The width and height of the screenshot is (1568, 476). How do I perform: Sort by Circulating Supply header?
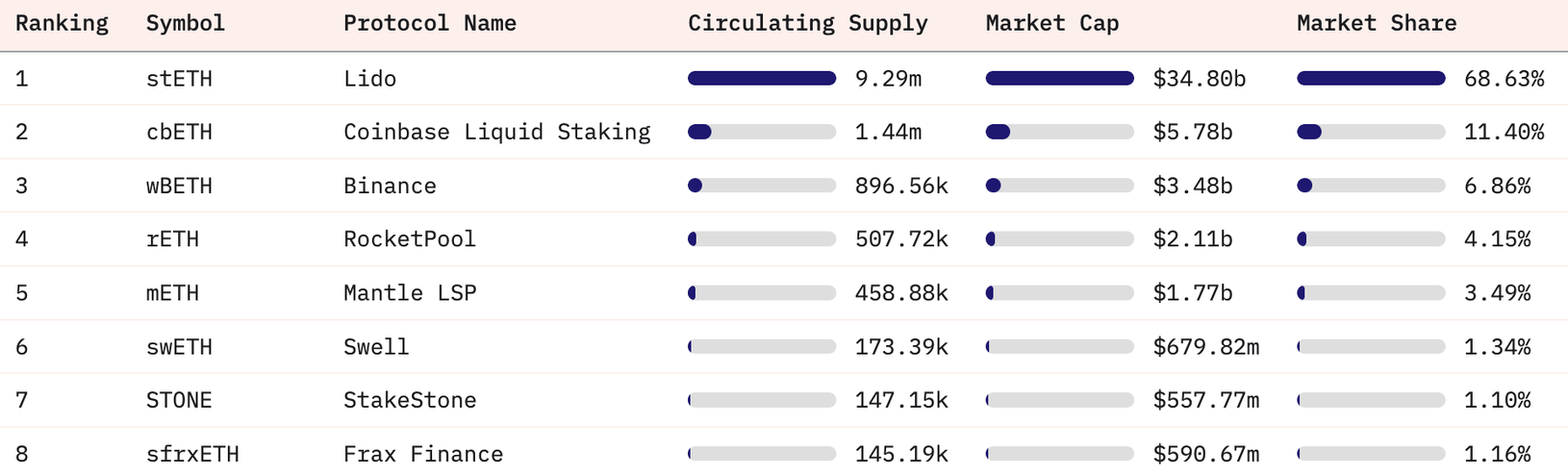[x=807, y=23]
